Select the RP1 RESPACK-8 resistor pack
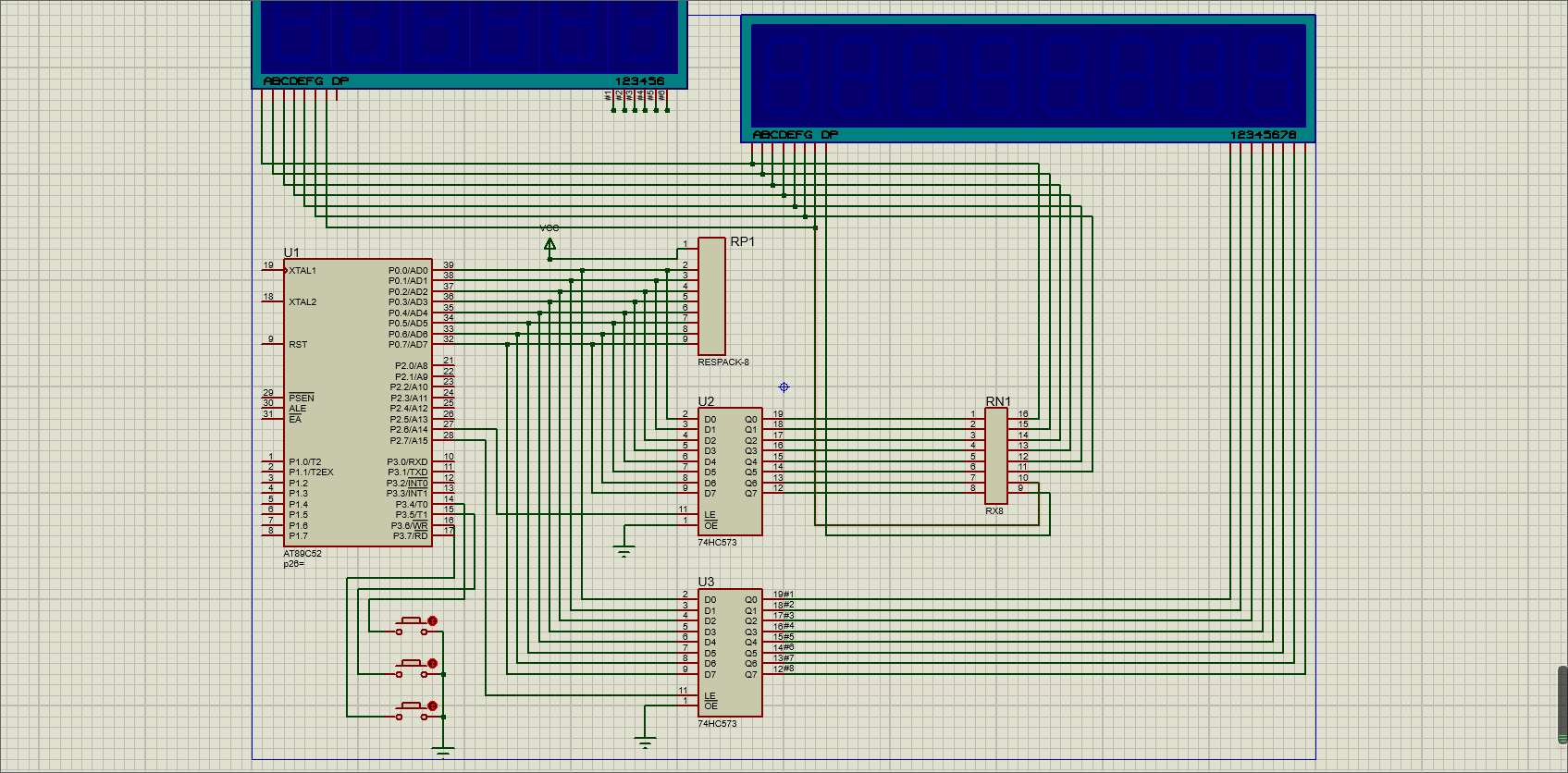 point(711,296)
